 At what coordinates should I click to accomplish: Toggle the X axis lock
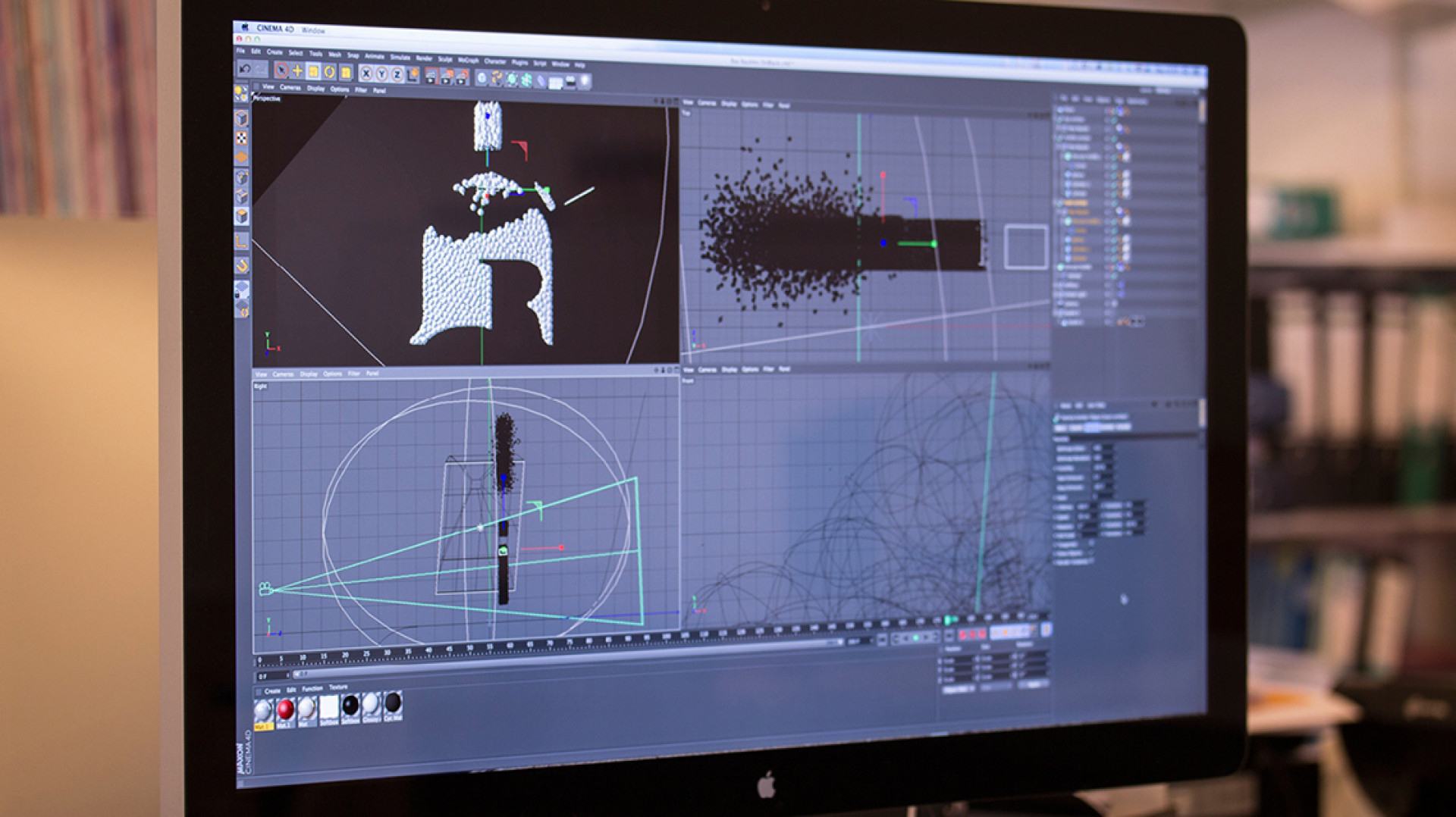(x=366, y=74)
